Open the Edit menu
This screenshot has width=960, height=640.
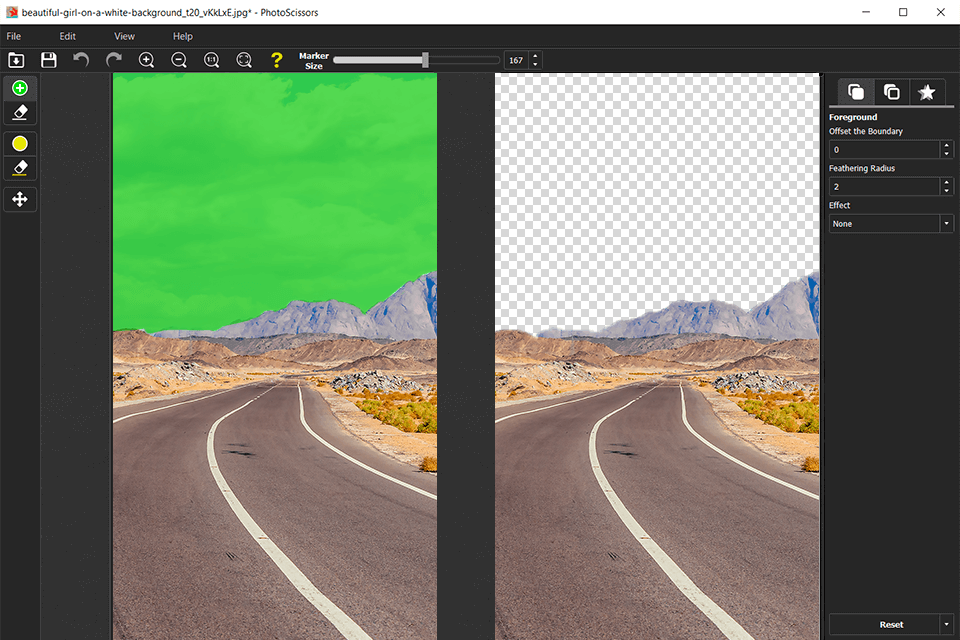[67, 36]
